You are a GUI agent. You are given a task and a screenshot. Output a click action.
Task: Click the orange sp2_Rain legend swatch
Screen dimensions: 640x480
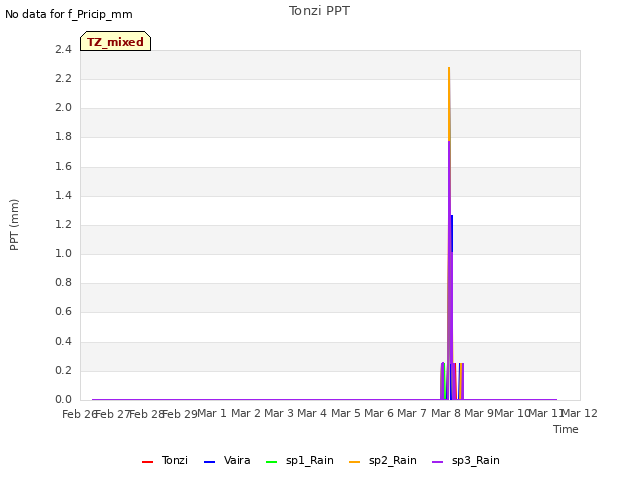[355, 462]
